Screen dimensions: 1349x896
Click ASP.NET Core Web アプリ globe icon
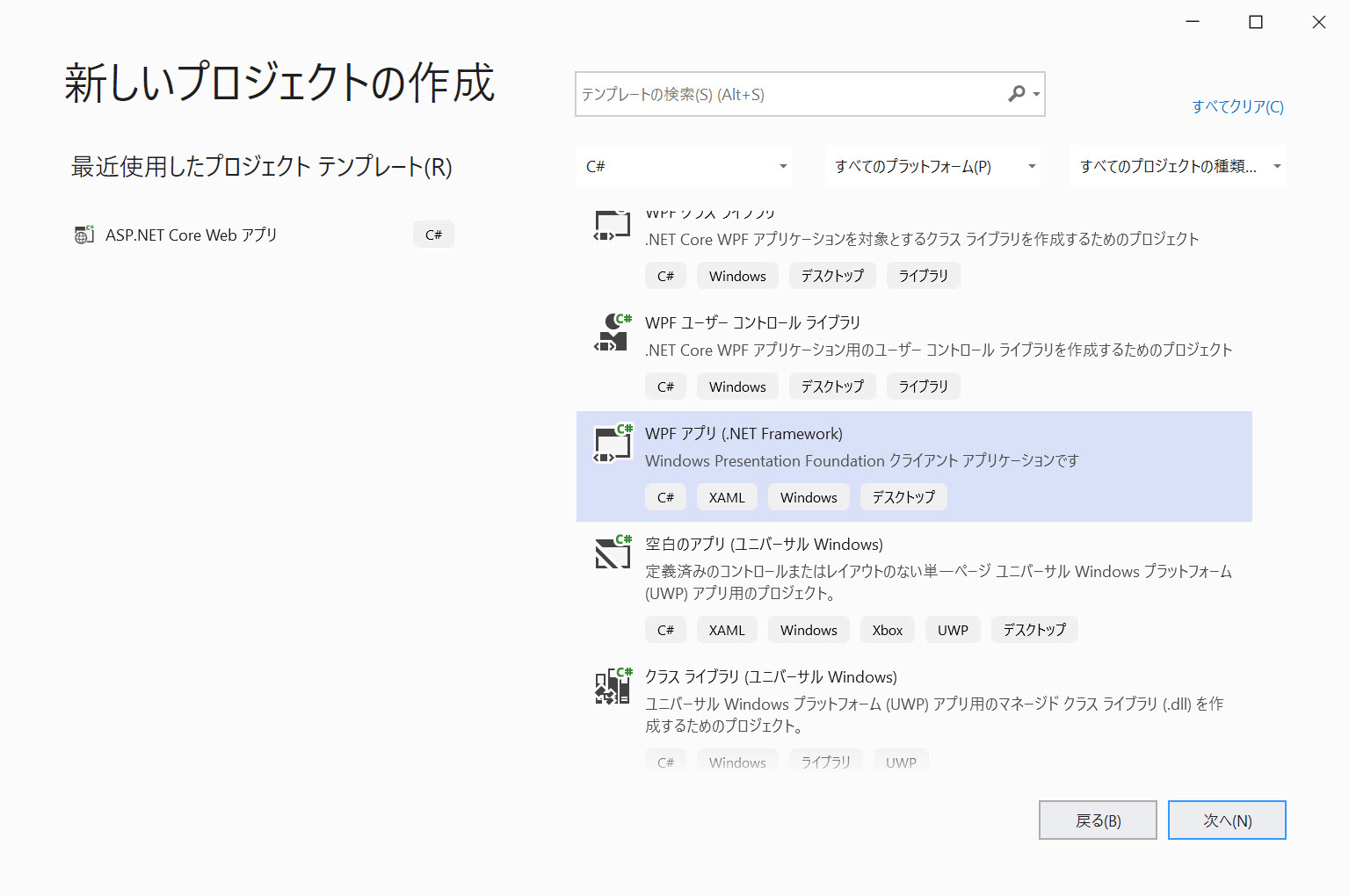84,235
